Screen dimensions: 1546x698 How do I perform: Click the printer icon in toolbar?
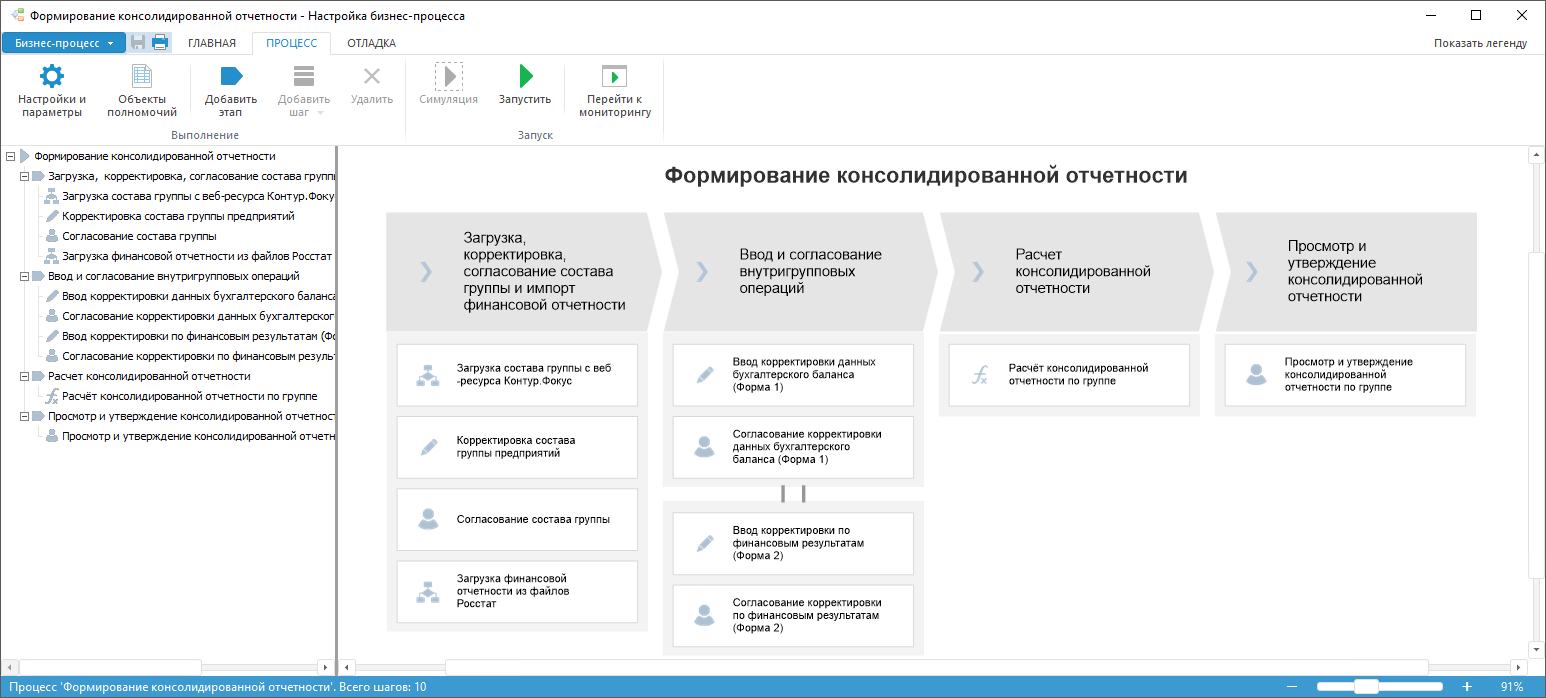pyautogui.click(x=159, y=43)
